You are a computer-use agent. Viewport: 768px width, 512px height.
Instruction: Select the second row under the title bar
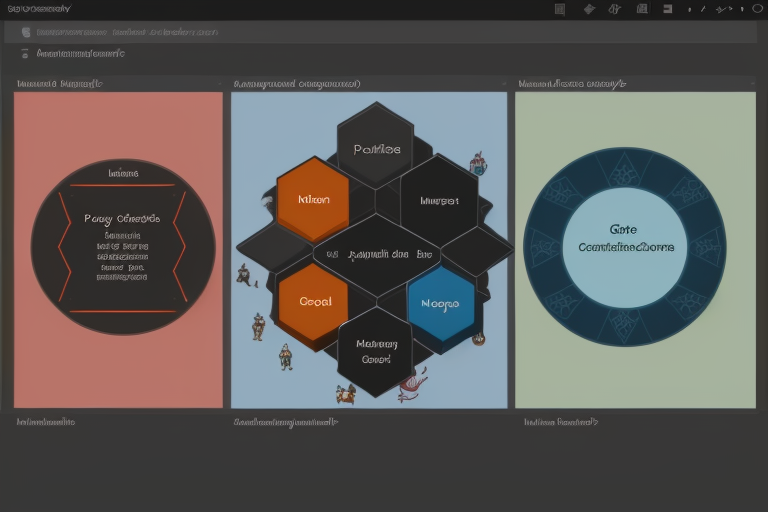coord(80,53)
